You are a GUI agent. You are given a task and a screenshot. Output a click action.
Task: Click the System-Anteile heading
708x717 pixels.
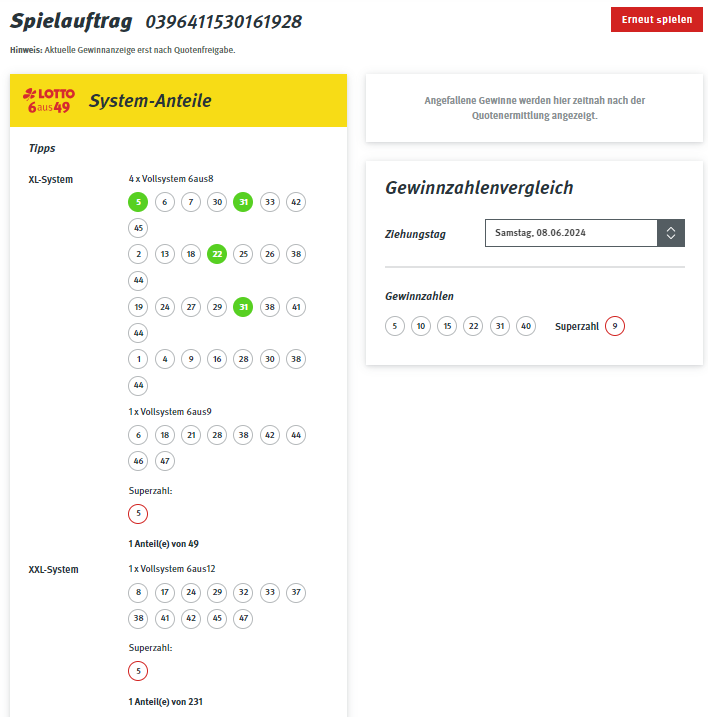coord(150,101)
